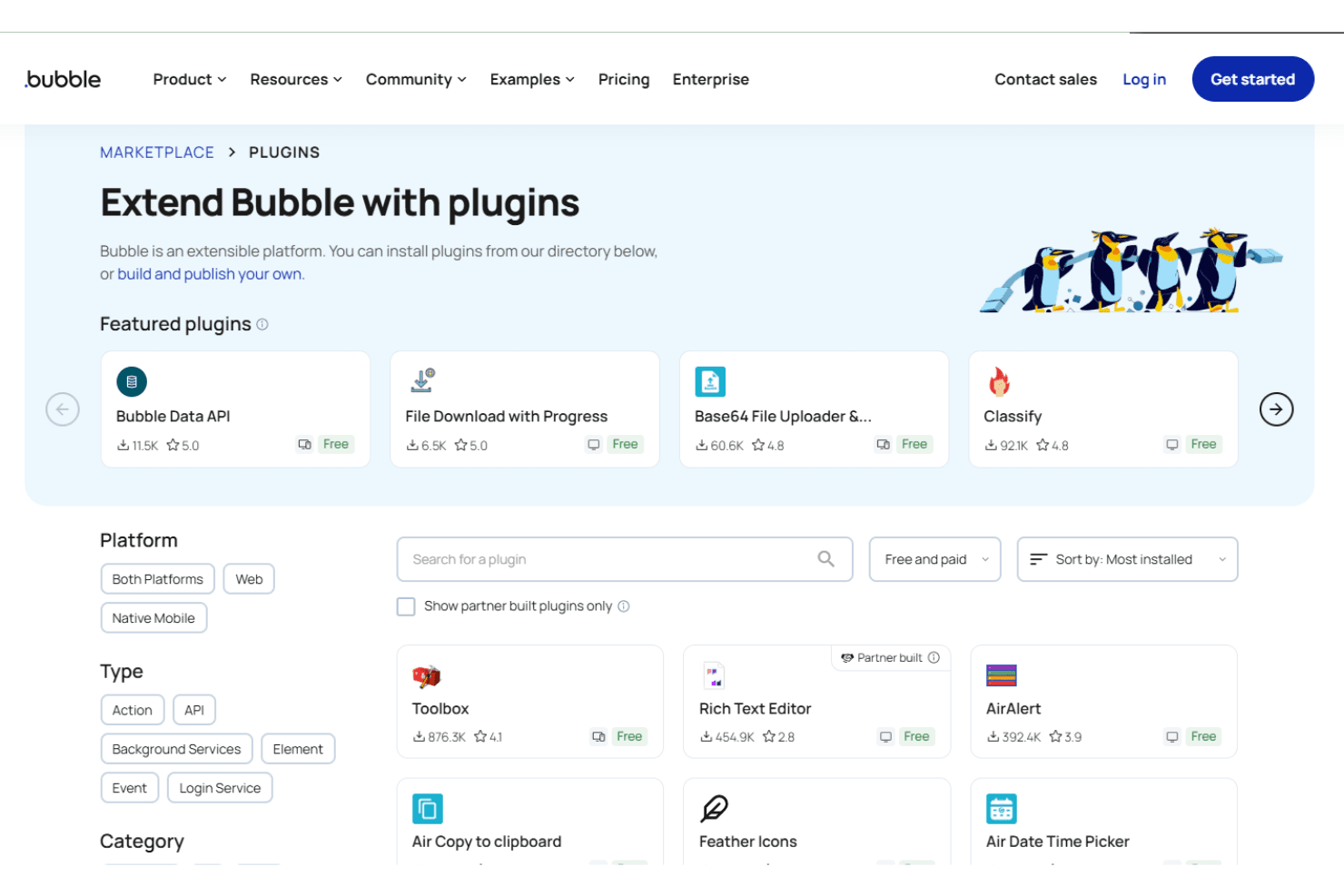Click the Bubble Data API plugin icon

pyautogui.click(x=132, y=382)
